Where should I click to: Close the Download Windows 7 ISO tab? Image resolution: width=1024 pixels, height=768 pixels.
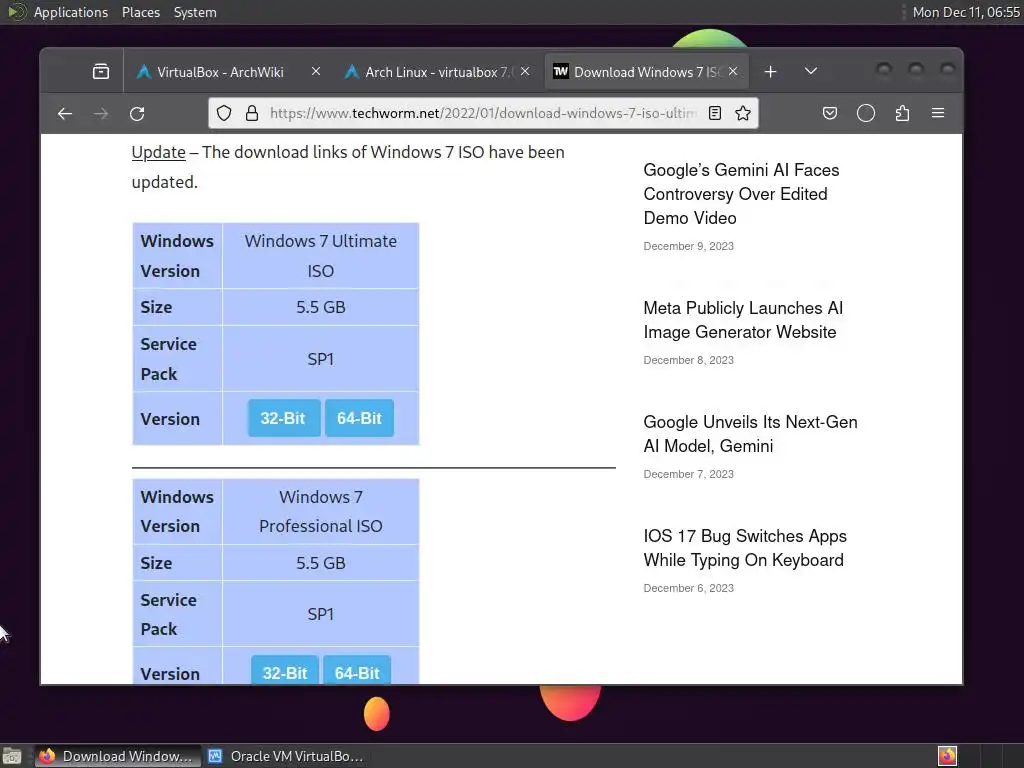(x=733, y=71)
